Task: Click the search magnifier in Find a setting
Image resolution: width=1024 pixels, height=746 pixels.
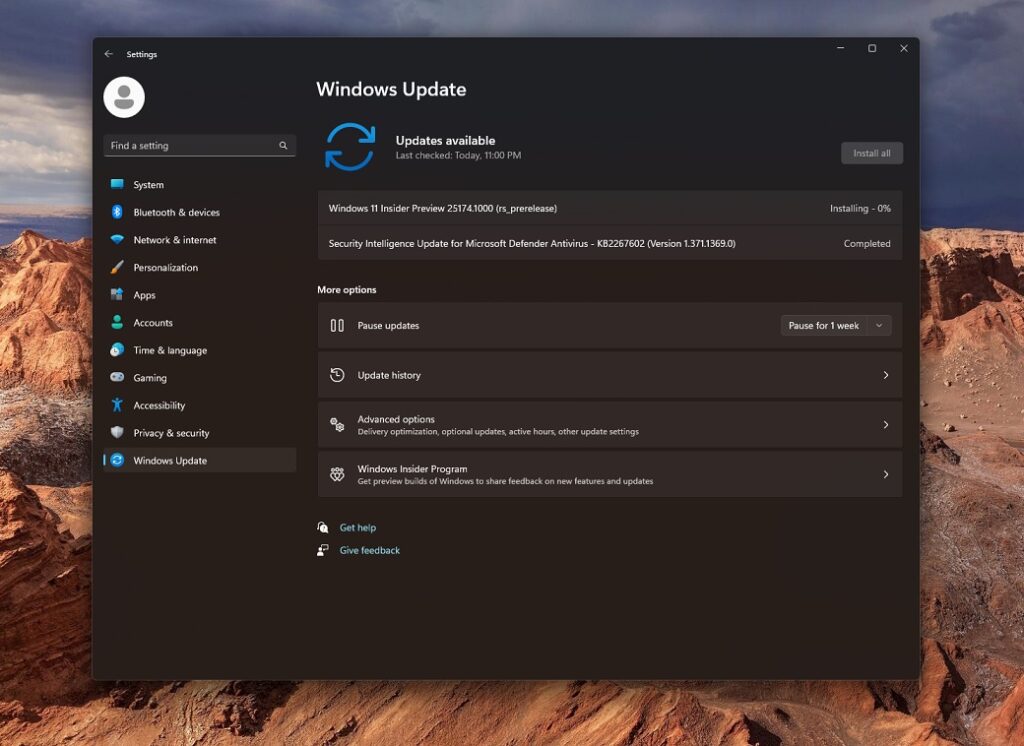Action: (283, 145)
